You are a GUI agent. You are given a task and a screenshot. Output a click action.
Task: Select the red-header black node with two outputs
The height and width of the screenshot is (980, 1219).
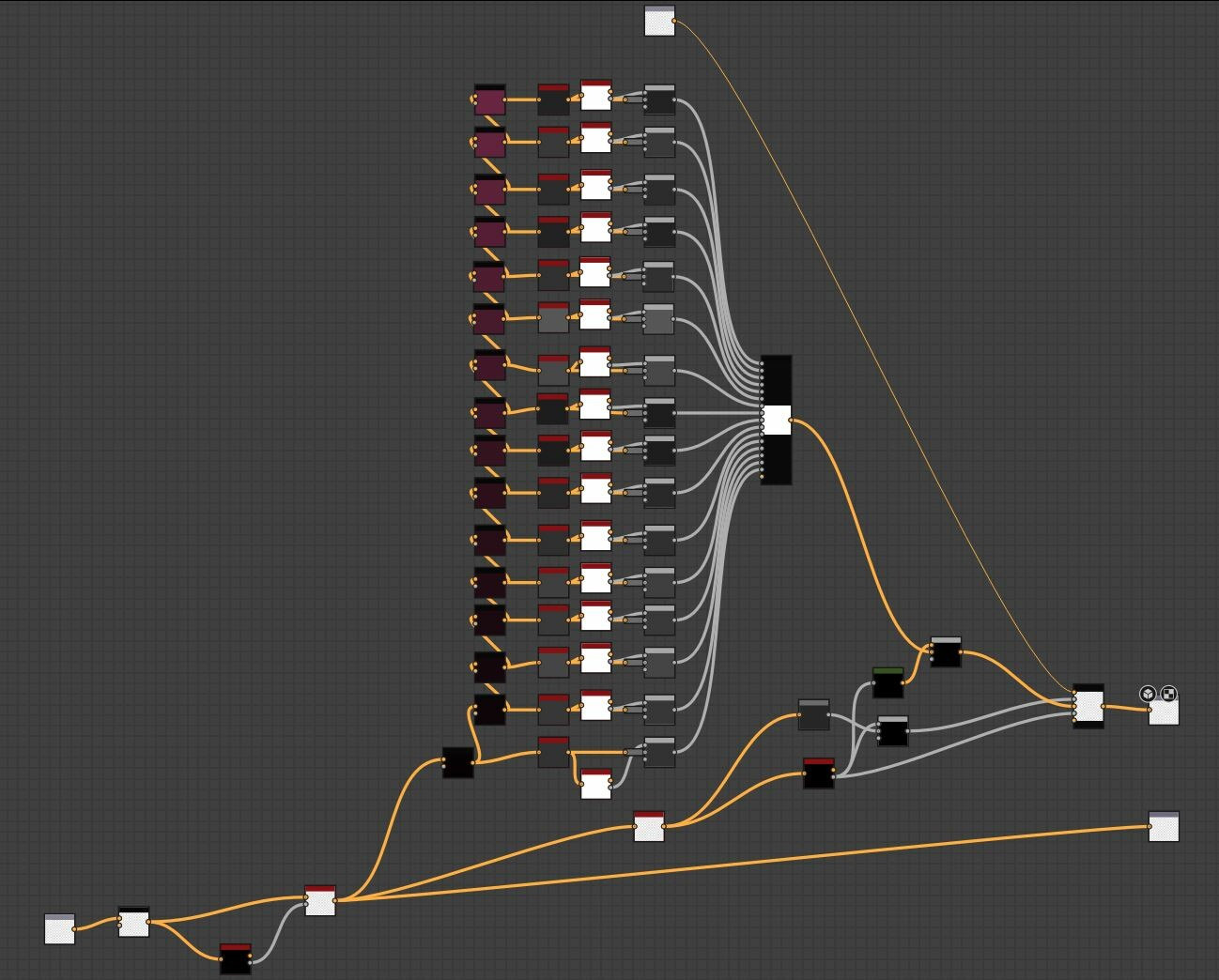point(819,773)
